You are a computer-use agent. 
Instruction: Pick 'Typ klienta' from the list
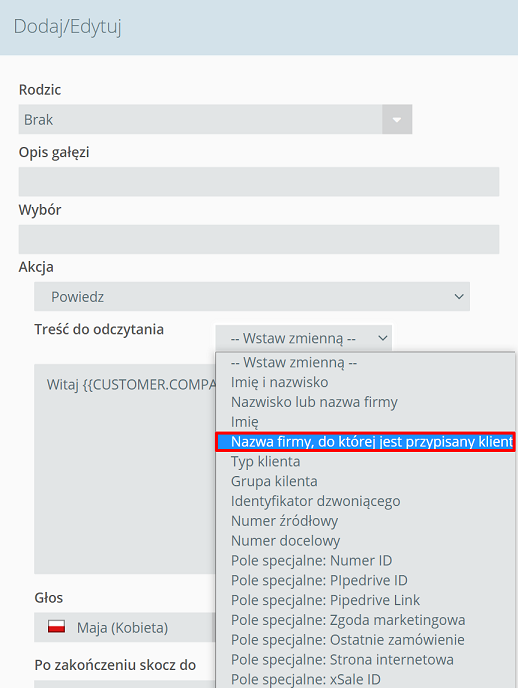coord(366,462)
